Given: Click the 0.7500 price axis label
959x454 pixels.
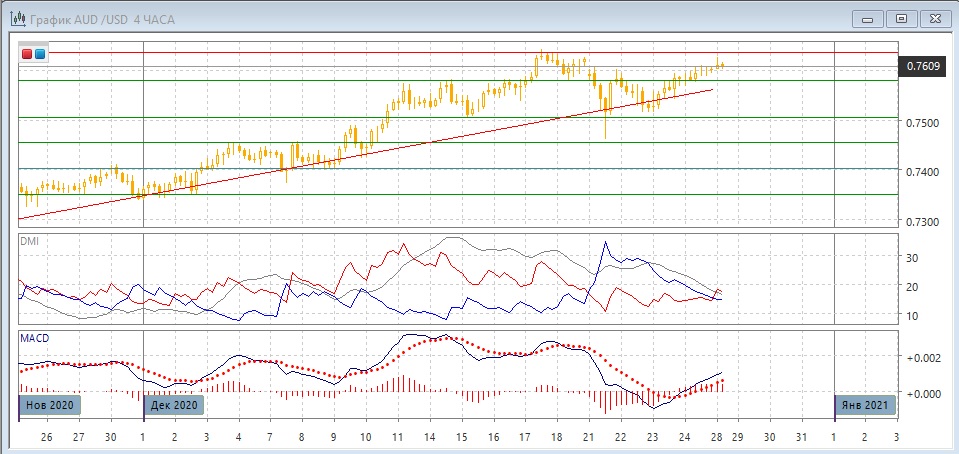Looking at the screenshot, I should [x=922, y=123].
